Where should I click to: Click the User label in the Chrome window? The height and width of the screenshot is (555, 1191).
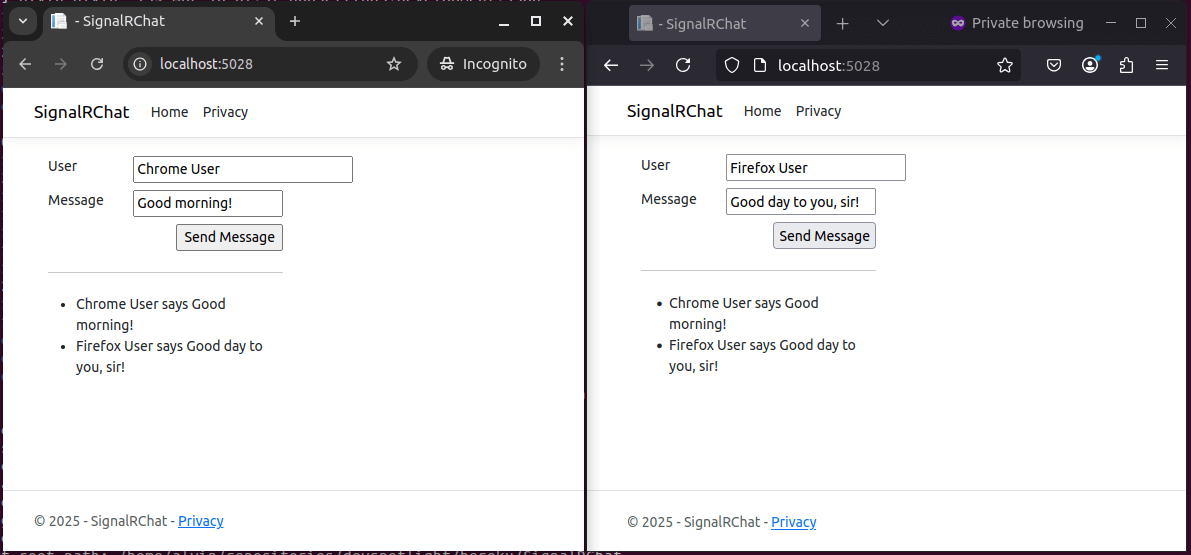62,166
